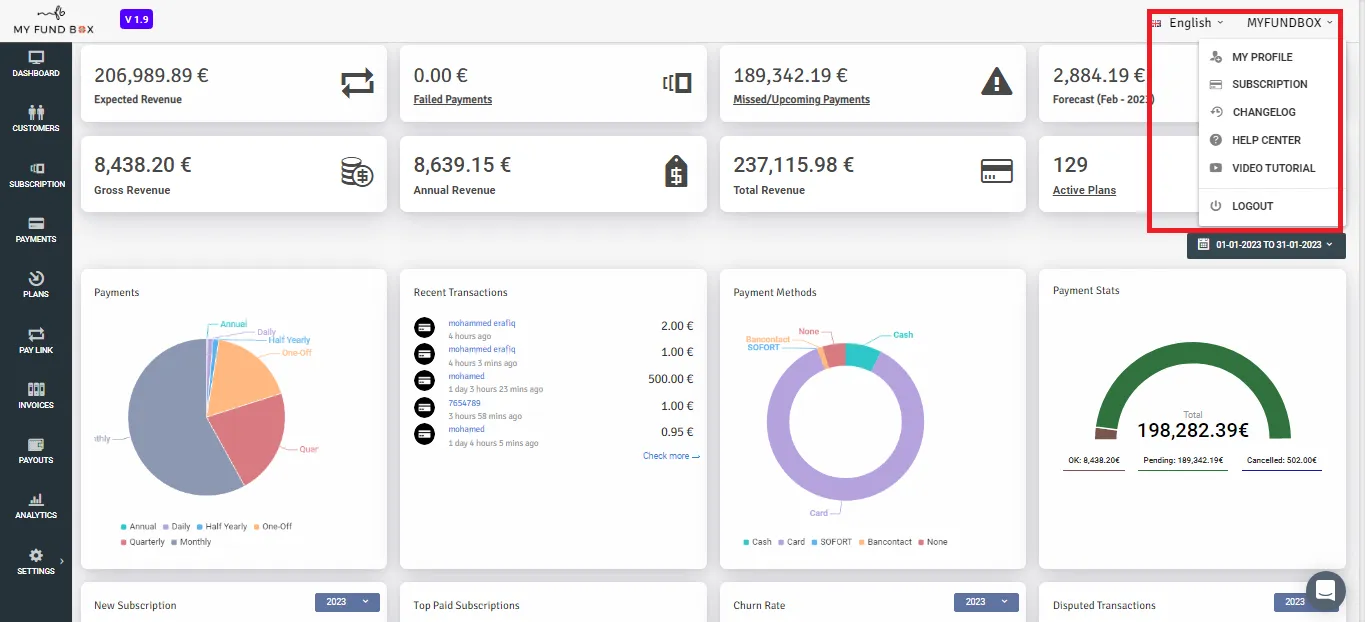Viewport: 1365px width, 622px height.
Task: Toggle Annual series in Payments legend
Action: pyautogui.click(x=139, y=527)
